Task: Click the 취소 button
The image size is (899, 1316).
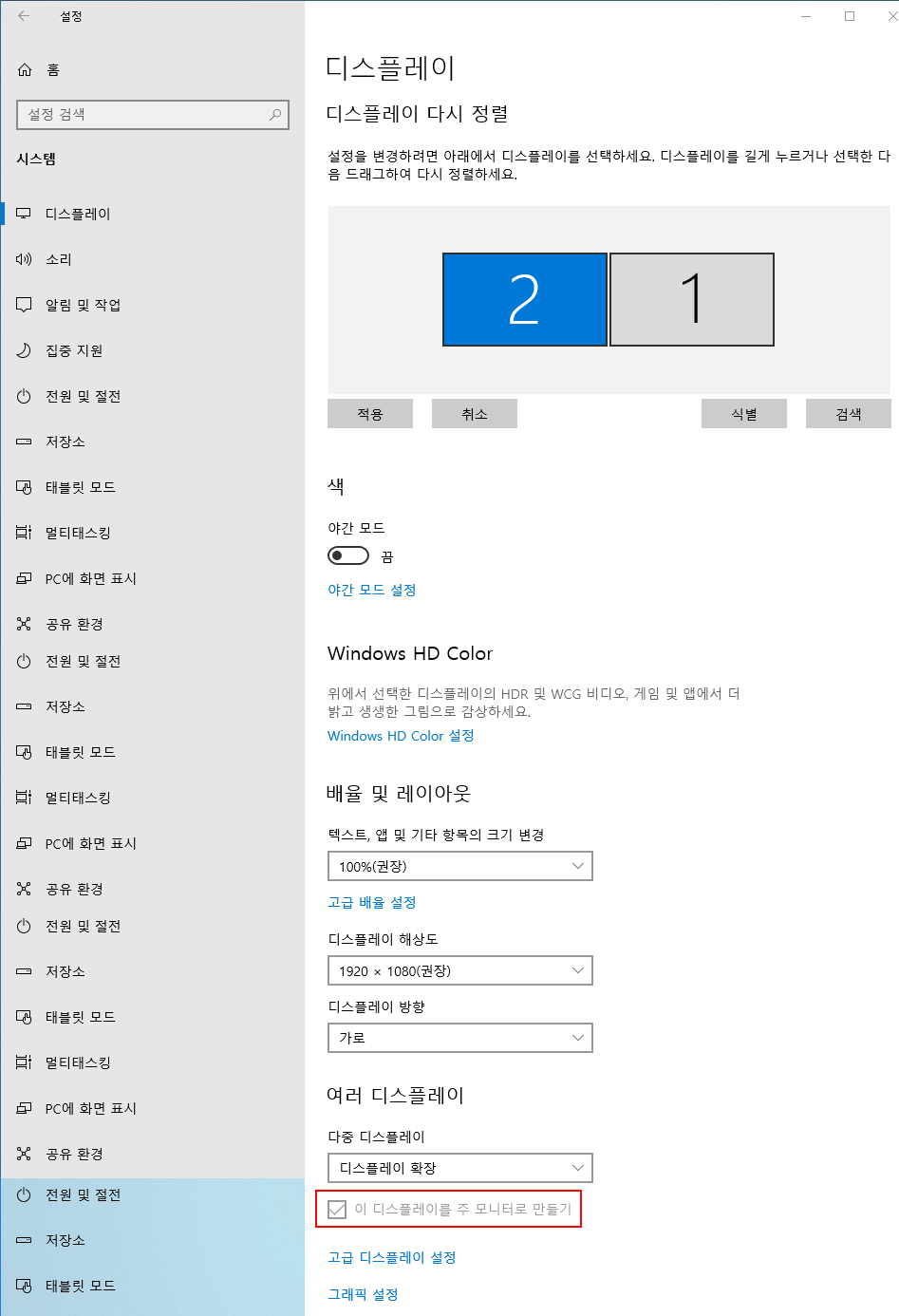Action: tap(475, 414)
